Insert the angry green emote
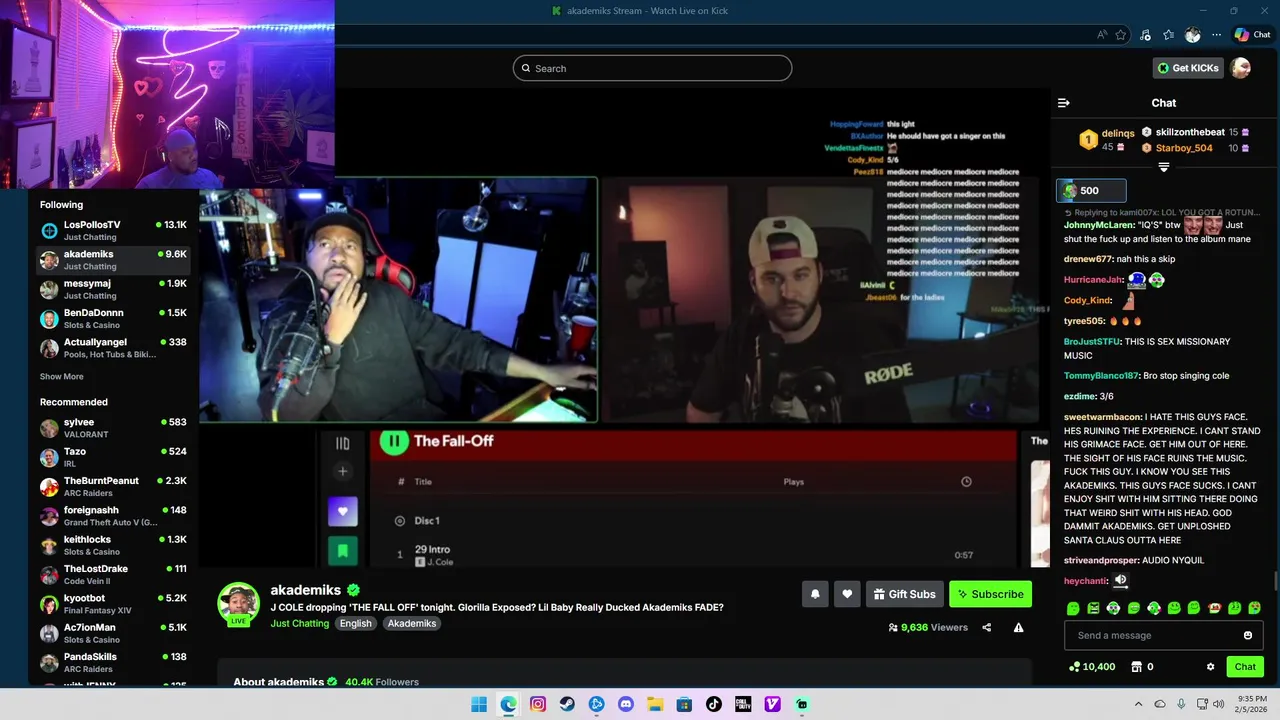1280x720 pixels. (x=1093, y=608)
